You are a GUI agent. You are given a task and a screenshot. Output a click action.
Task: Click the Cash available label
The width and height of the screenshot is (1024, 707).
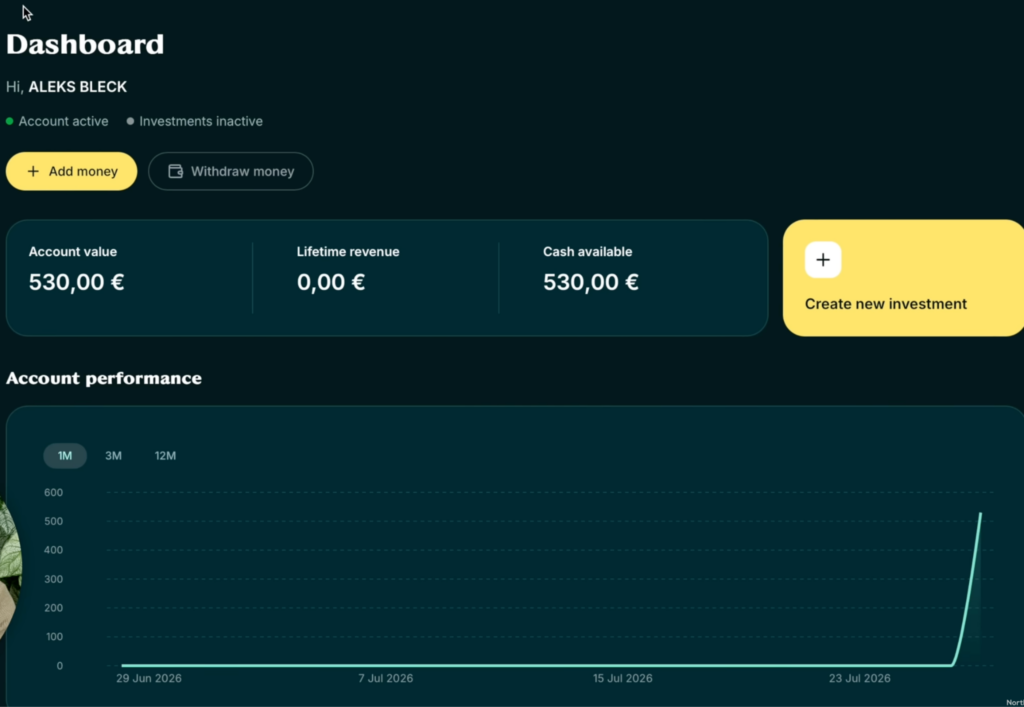[587, 251]
